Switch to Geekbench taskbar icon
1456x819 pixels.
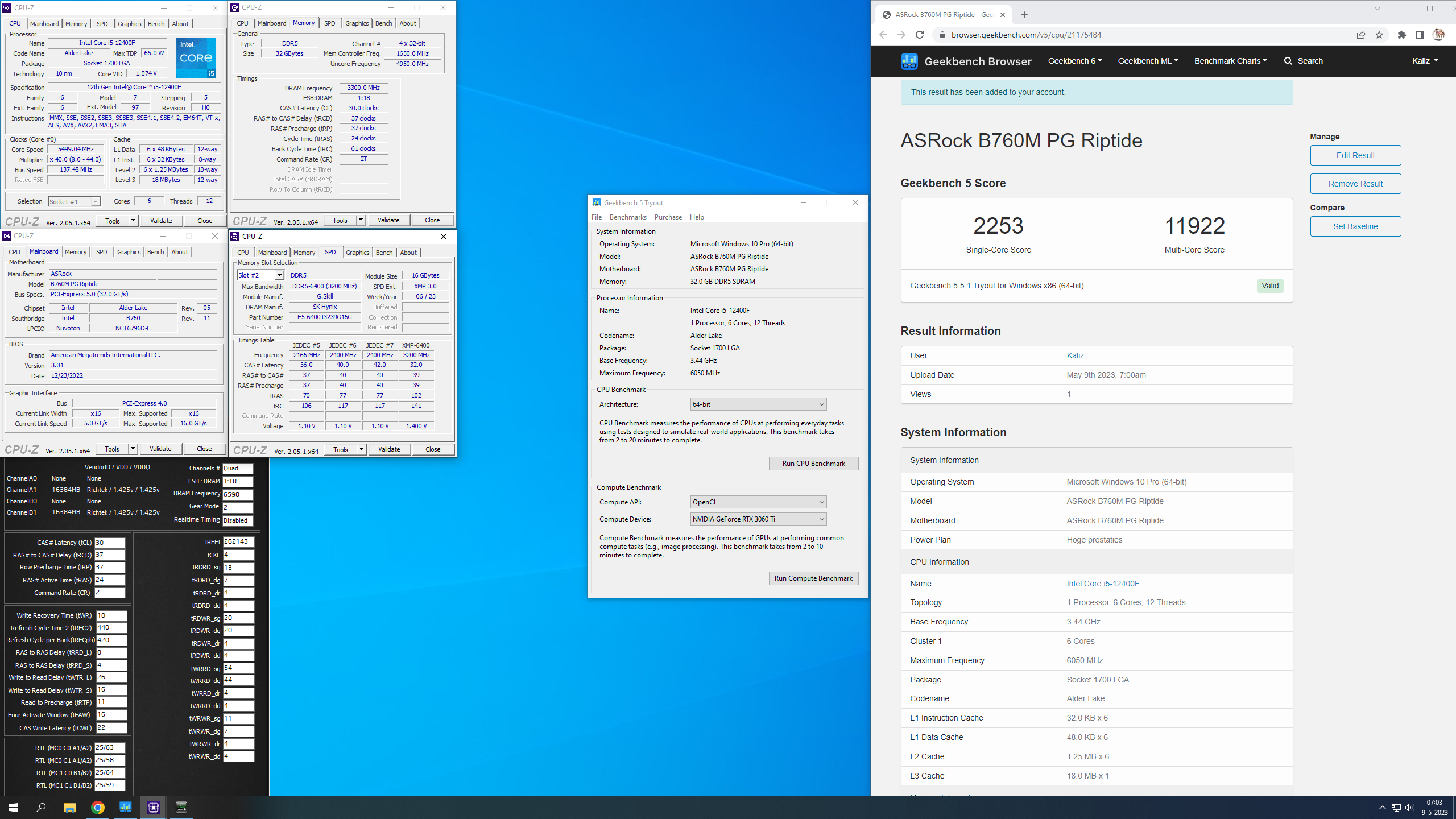point(125,807)
